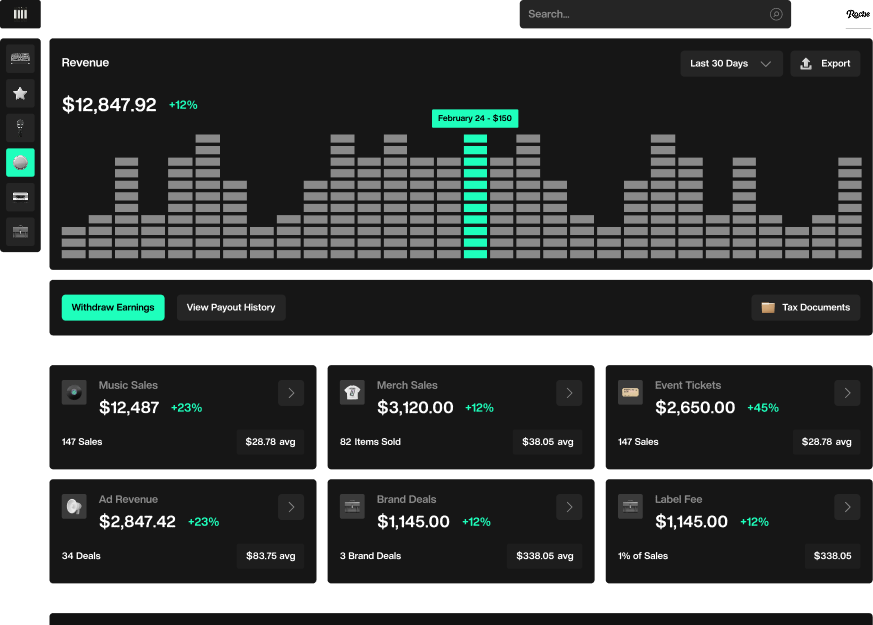Image resolution: width=873 pixels, height=625 pixels.
Task: Expand Label Fee with its chevron arrow
Action: [847, 507]
